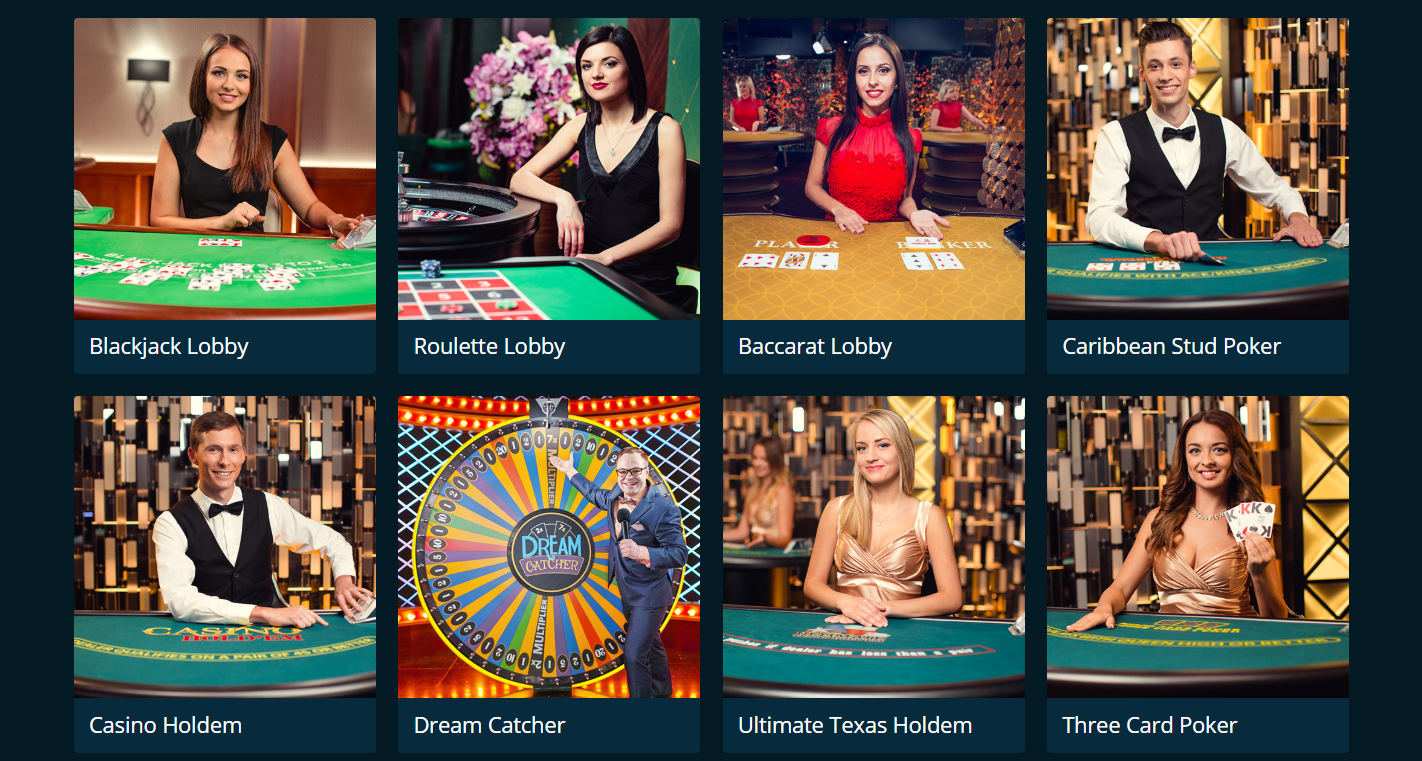Launch the Dream Catcher wheel image

[549, 547]
